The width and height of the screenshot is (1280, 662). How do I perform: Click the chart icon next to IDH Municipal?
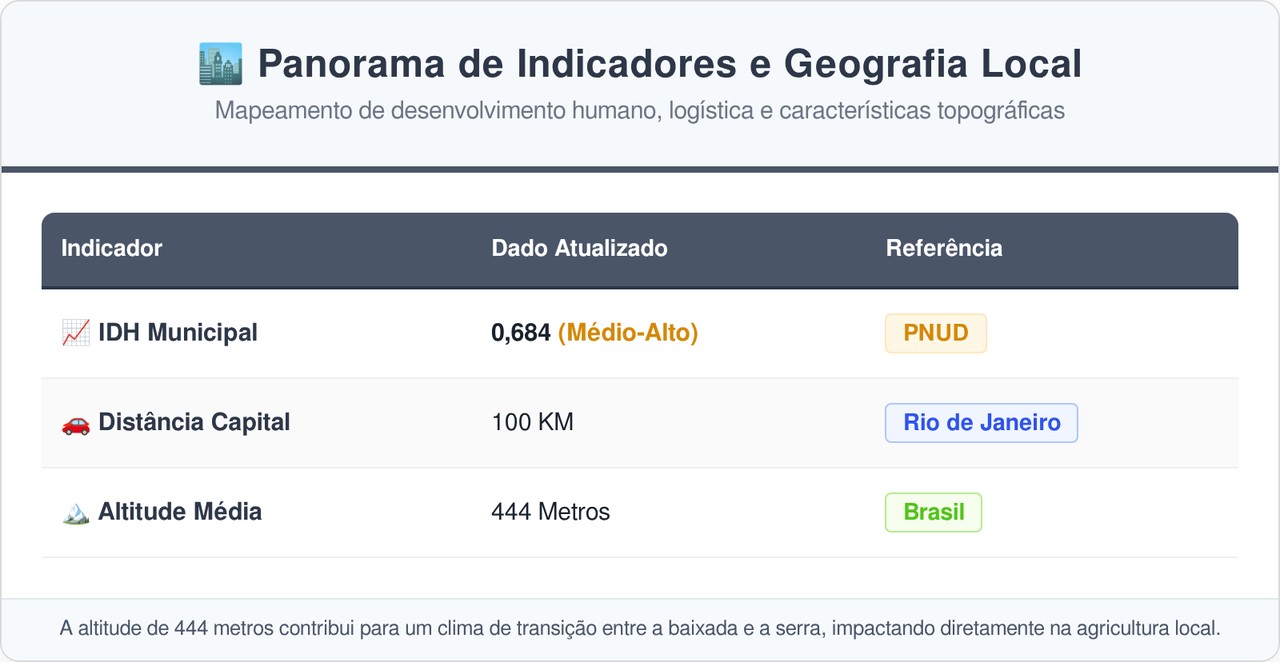pyautogui.click(x=76, y=333)
